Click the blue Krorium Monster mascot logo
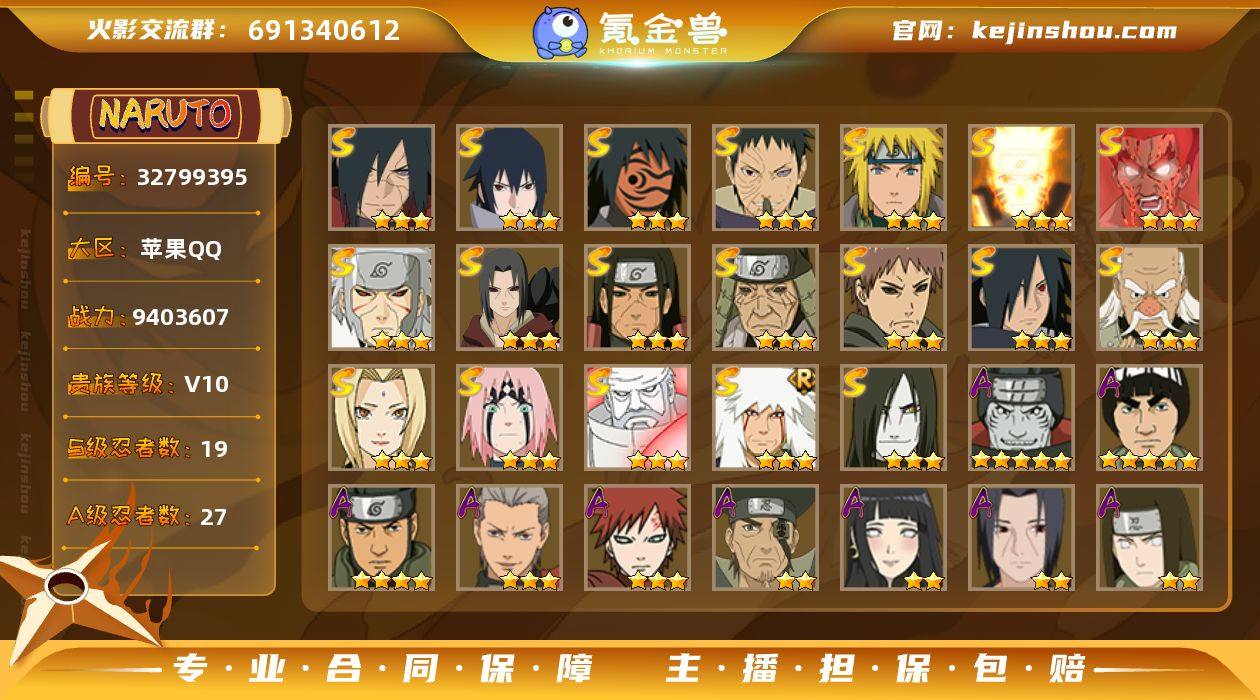 tap(559, 31)
